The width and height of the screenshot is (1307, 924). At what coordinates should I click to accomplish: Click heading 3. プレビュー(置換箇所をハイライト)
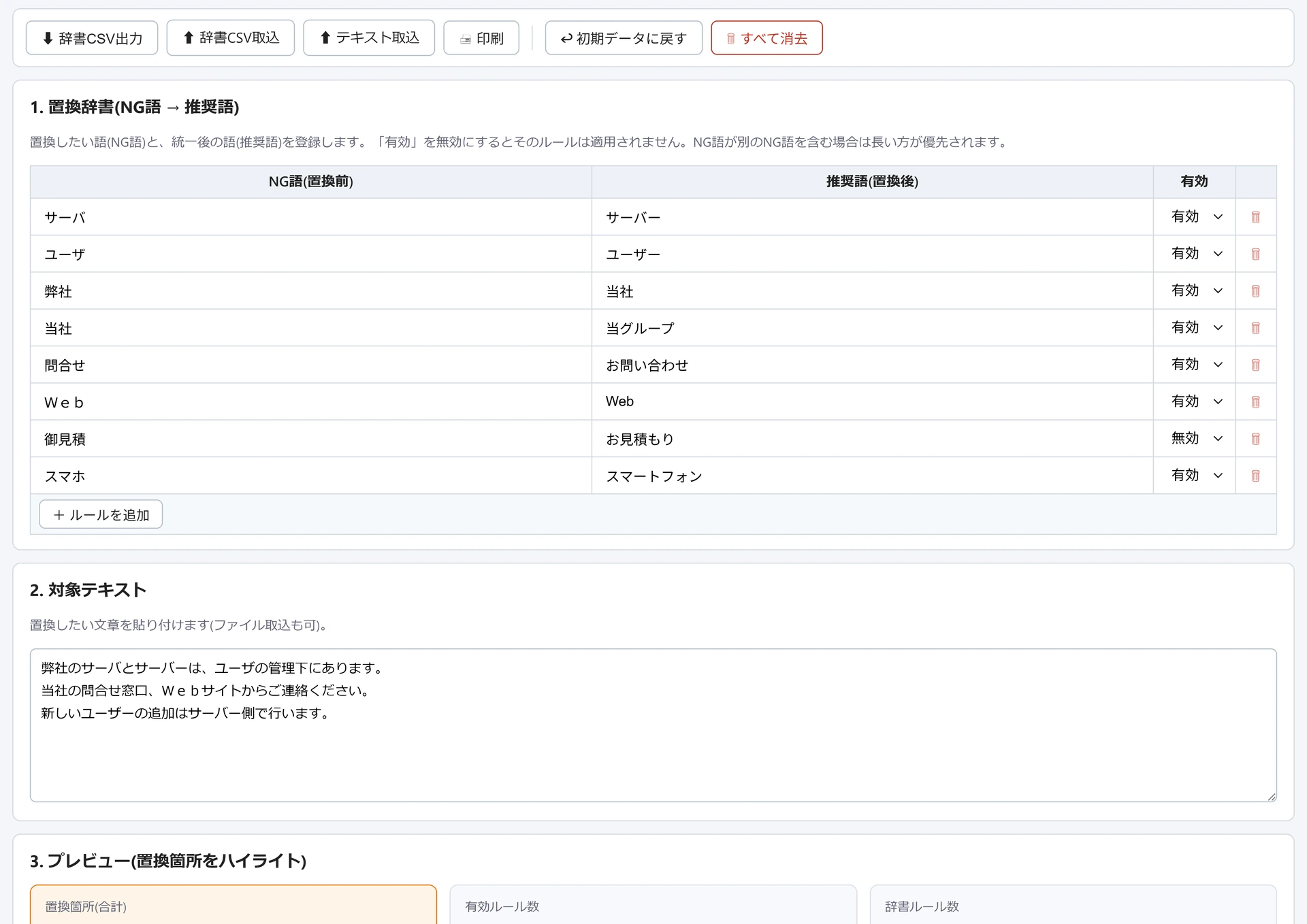pyautogui.click(x=168, y=861)
